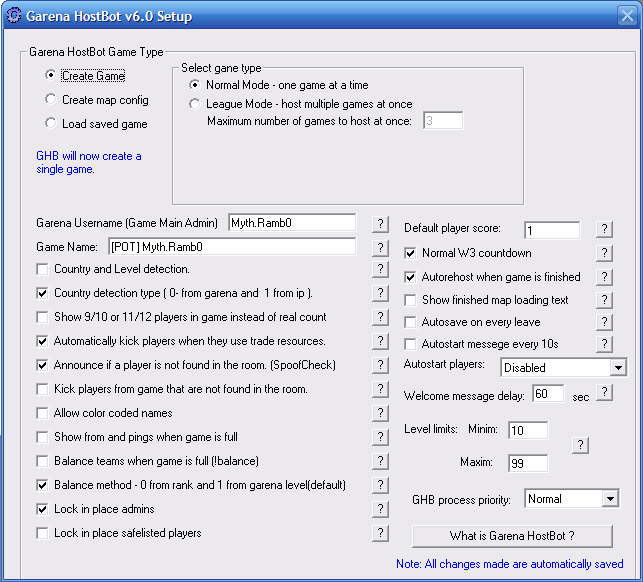Open help for Balance method option

pos(381,485)
